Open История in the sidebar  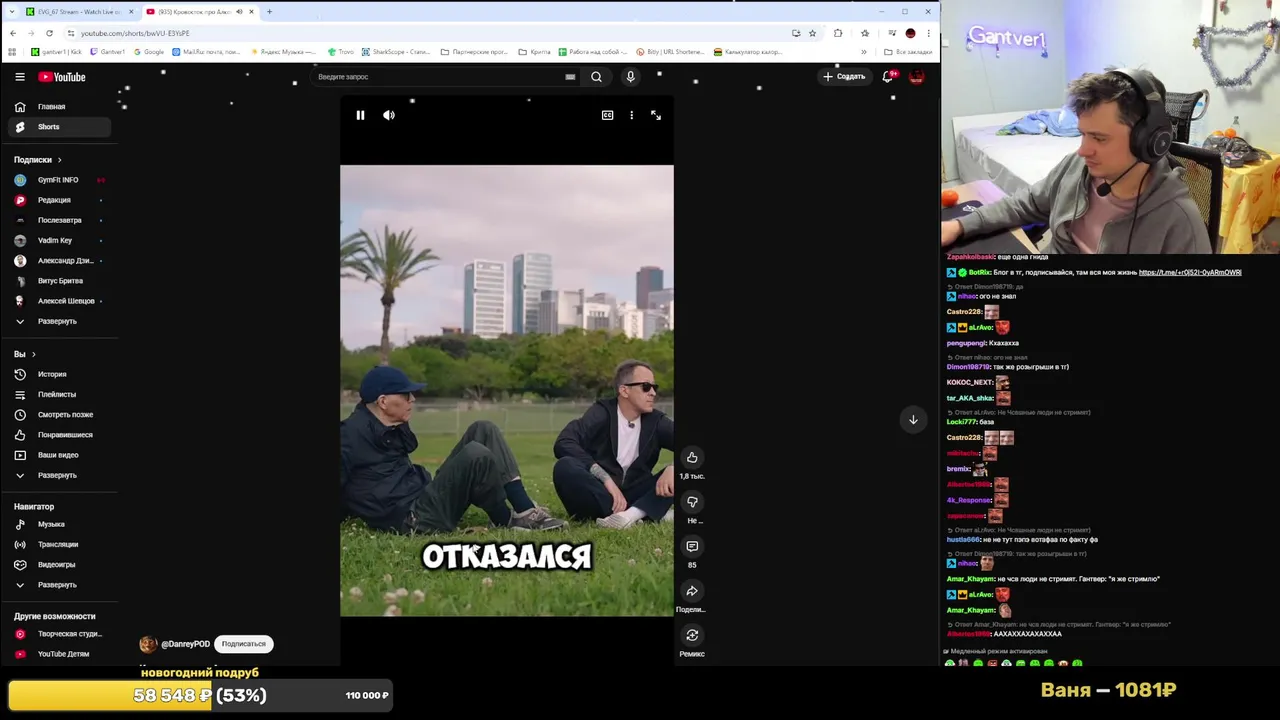(60, 374)
